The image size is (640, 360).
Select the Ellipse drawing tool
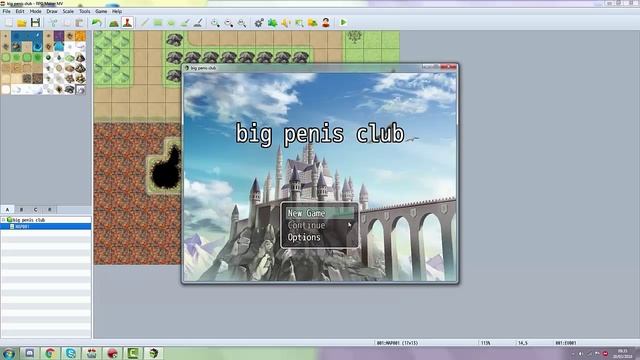coord(171,22)
